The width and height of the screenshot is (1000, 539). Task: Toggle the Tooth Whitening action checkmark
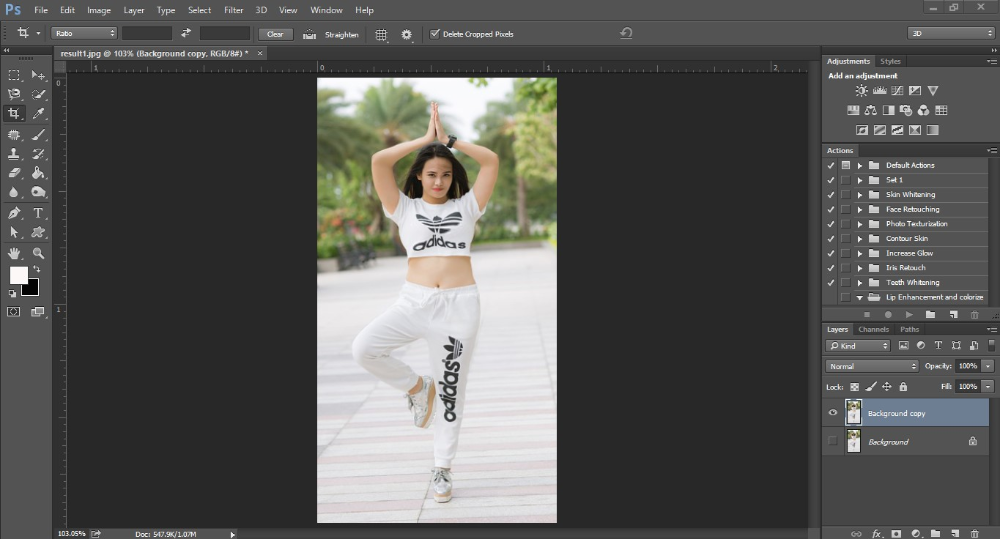pyautogui.click(x=830, y=283)
